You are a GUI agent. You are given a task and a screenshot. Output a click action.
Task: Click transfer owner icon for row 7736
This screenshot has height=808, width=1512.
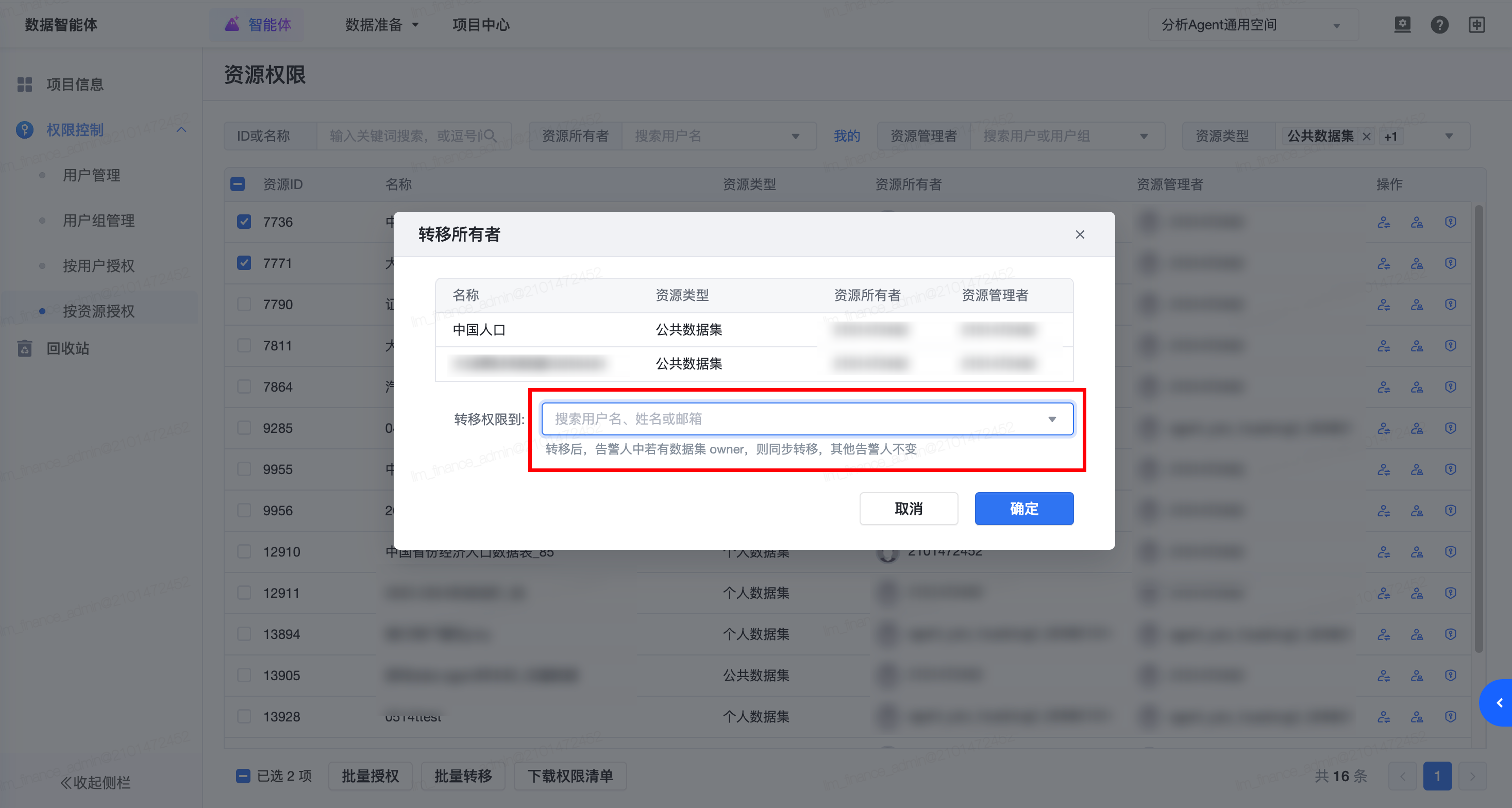1384,223
